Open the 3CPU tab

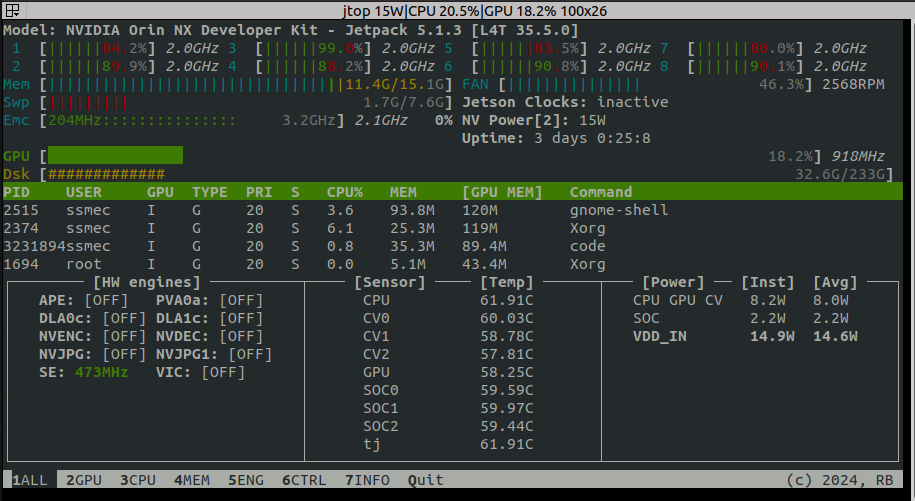(x=138, y=480)
